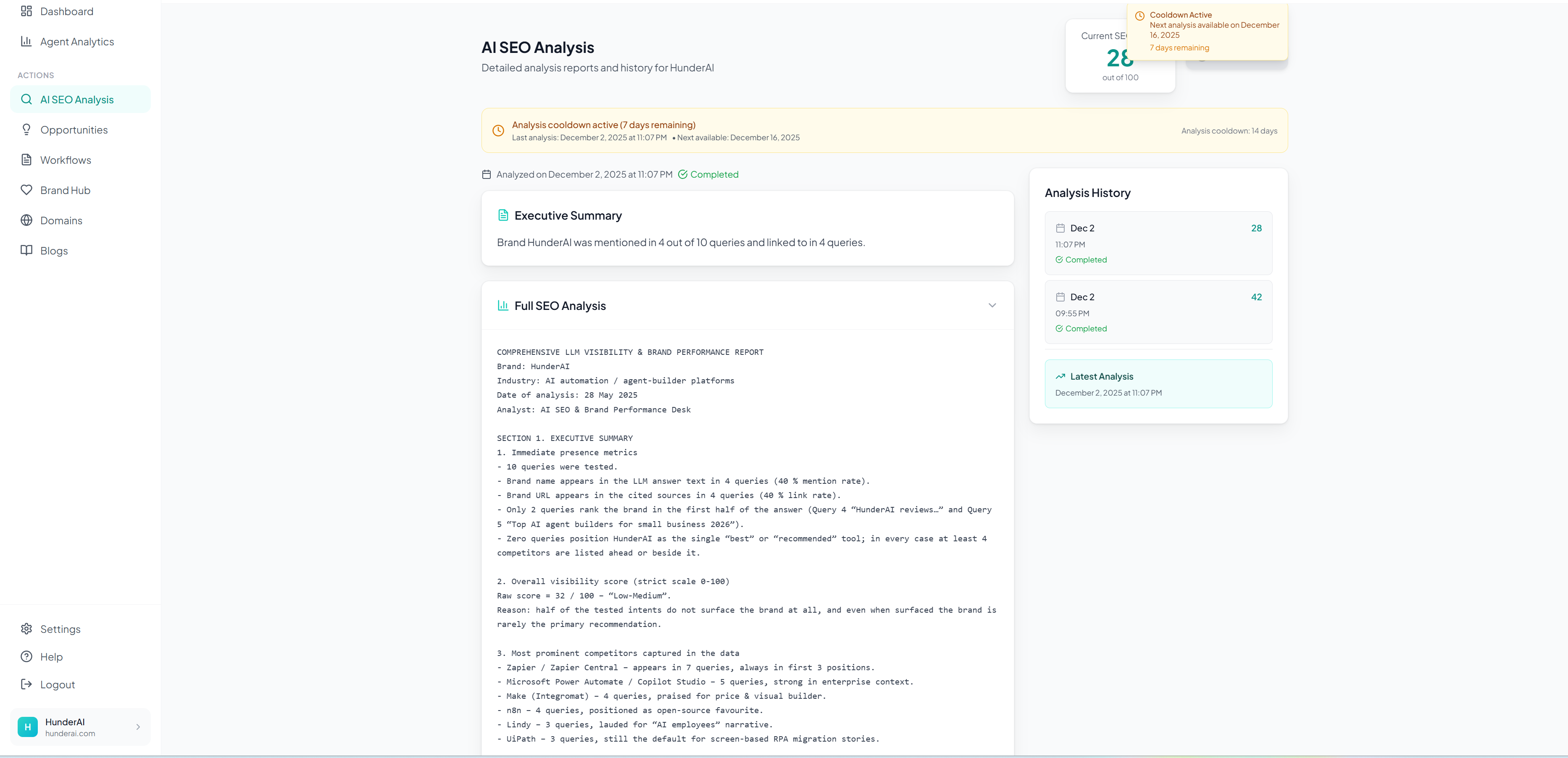Click the Executive Summary document icon
The height and width of the screenshot is (758, 1568).
[503, 215]
